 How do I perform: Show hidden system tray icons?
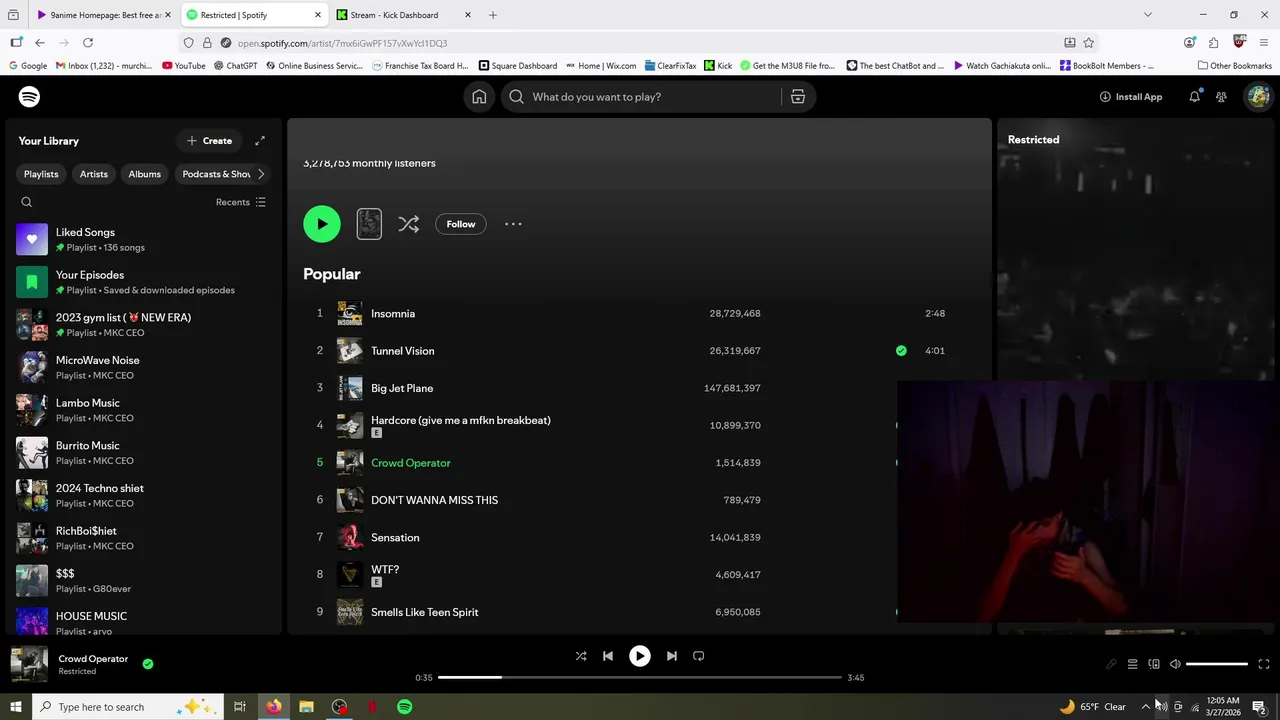1146,707
